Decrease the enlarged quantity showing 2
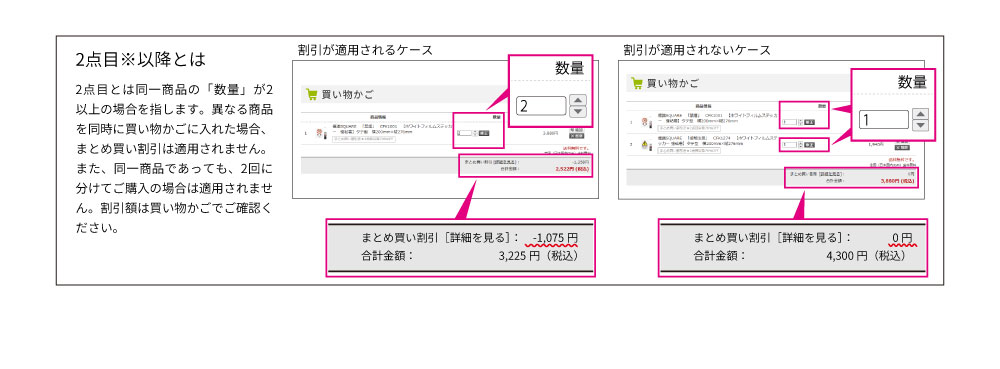 [577, 112]
